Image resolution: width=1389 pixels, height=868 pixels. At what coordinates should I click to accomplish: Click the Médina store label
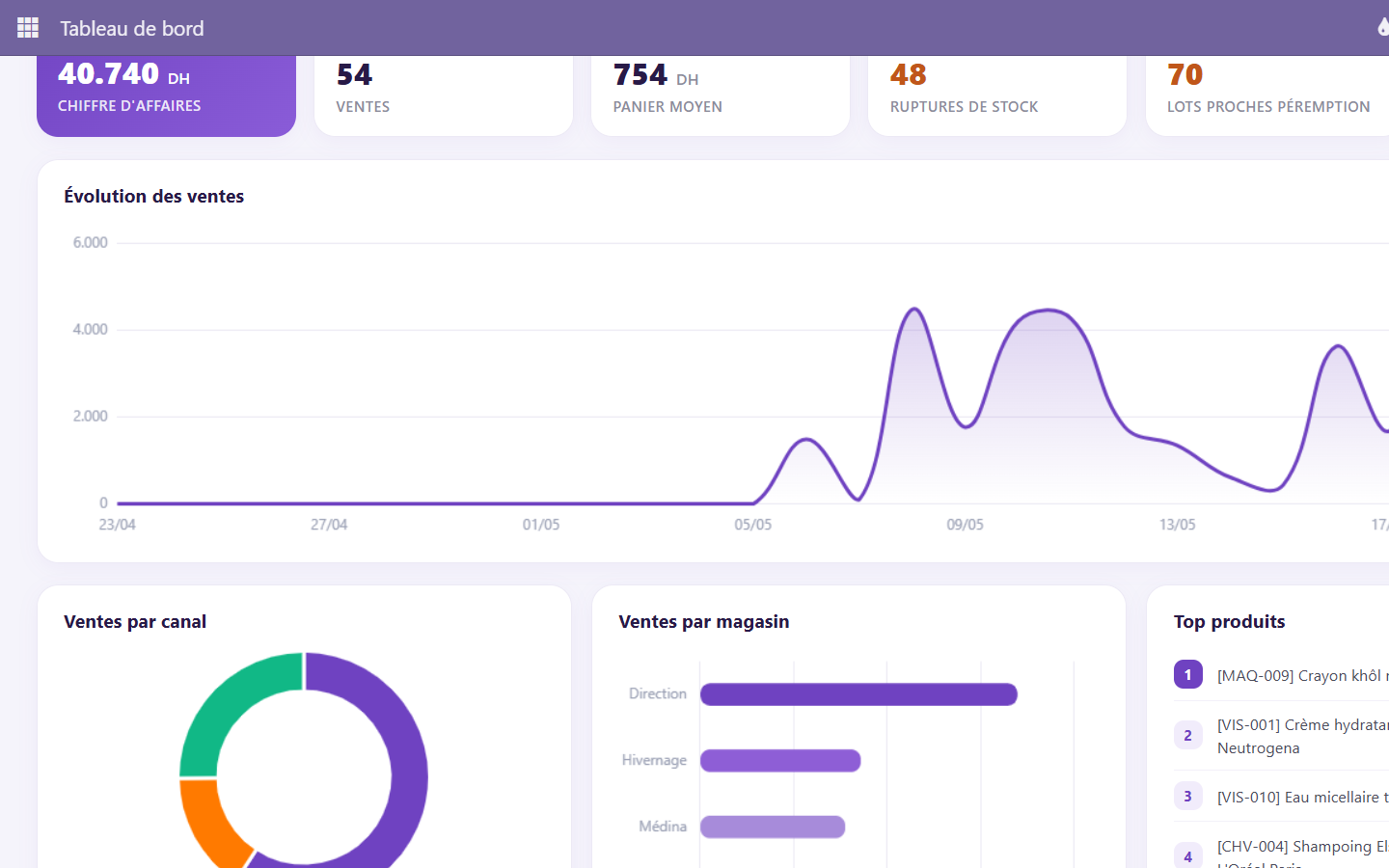(x=663, y=827)
